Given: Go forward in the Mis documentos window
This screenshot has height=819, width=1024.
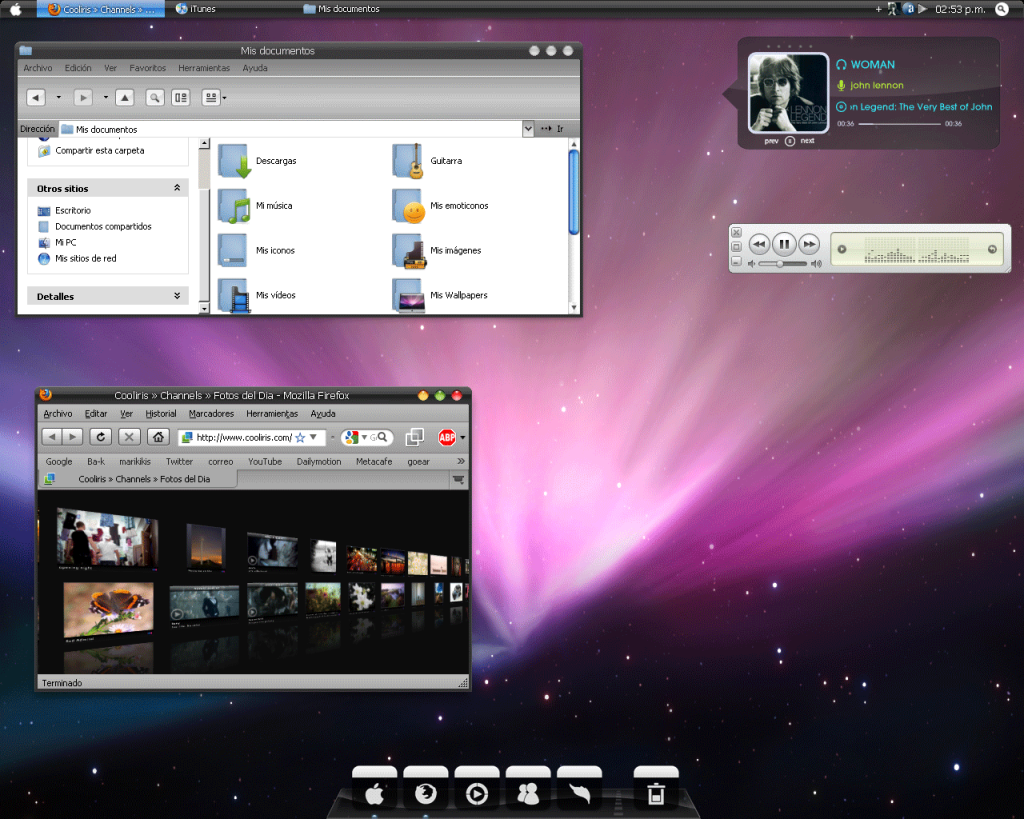Looking at the screenshot, I should (x=83, y=97).
